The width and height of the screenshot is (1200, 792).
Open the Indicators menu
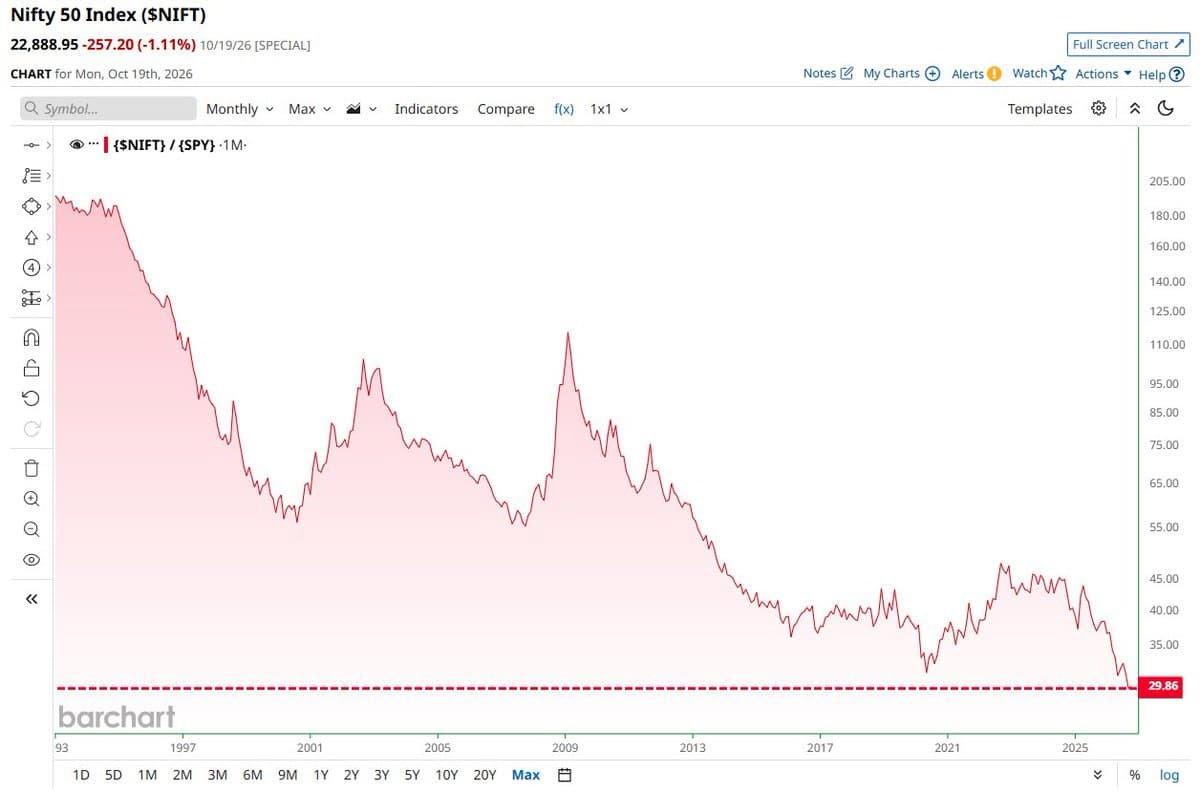426,109
